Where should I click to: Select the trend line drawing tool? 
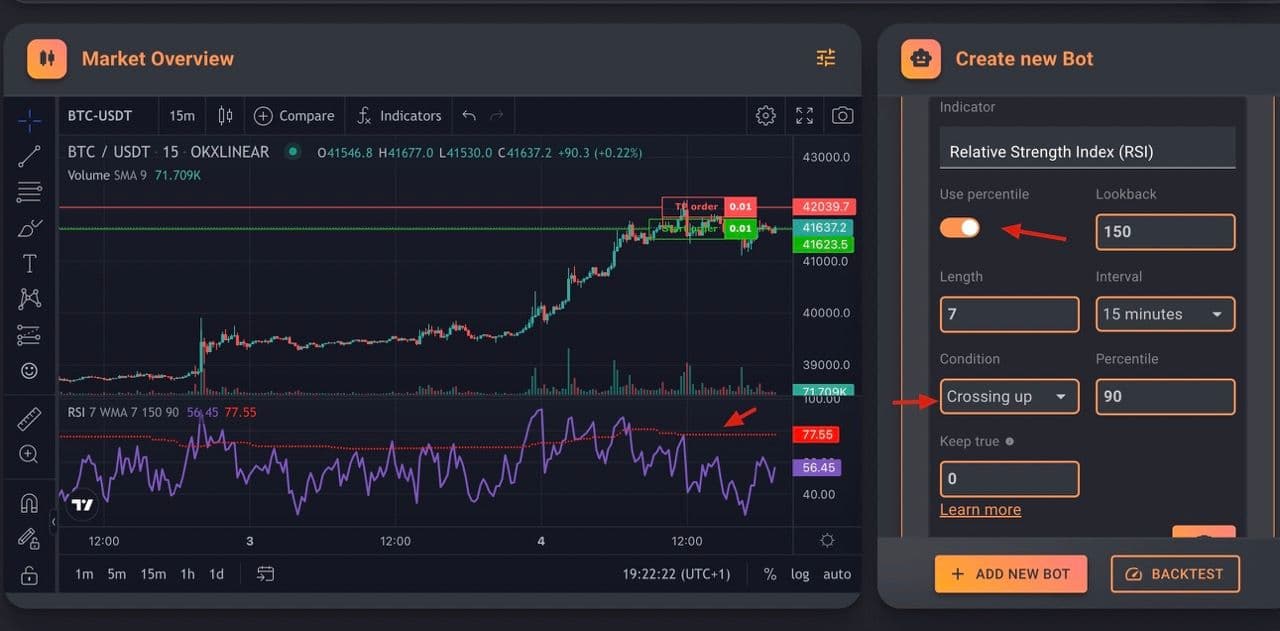pos(29,156)
